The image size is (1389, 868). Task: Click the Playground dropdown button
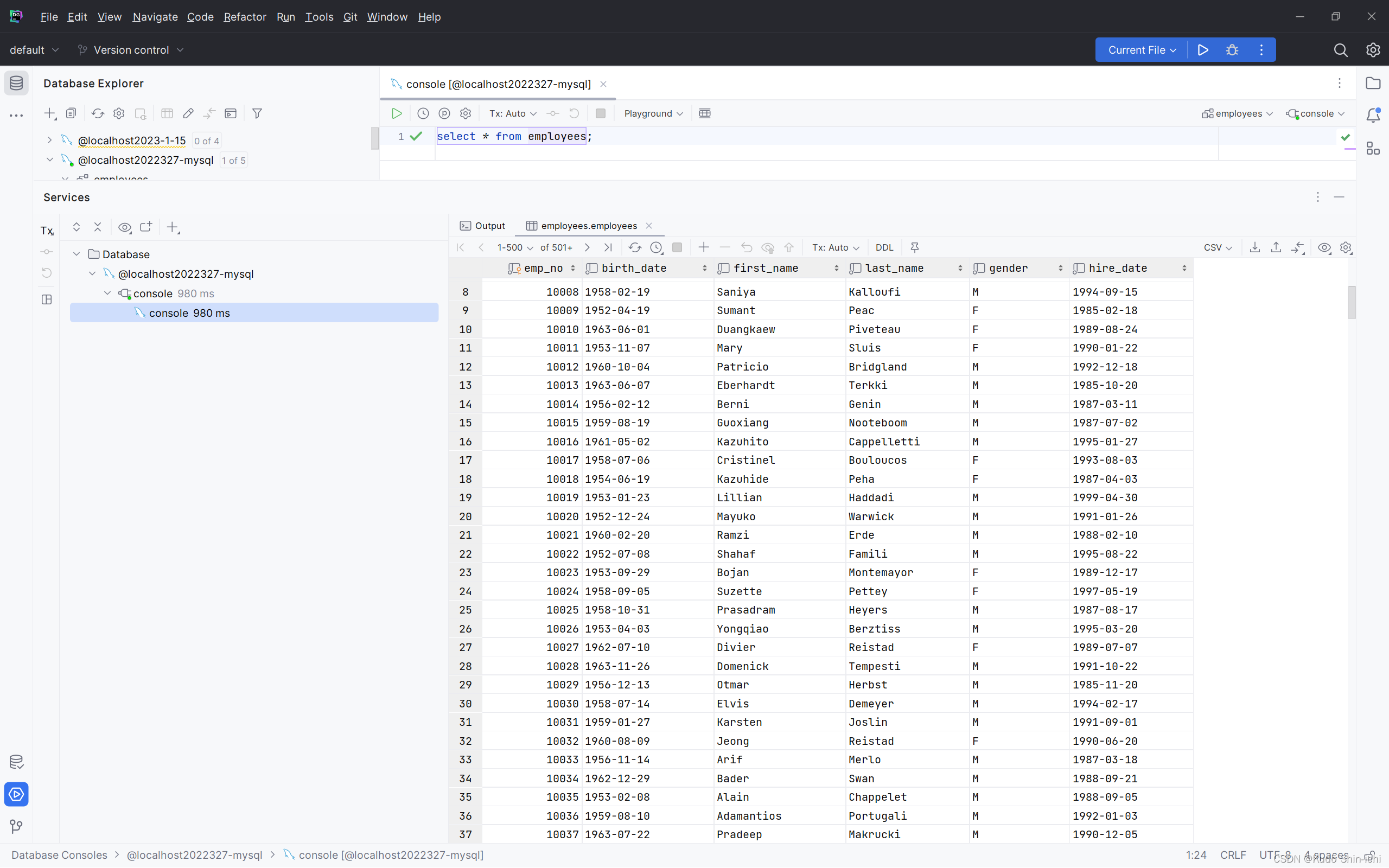coord(653,113)
